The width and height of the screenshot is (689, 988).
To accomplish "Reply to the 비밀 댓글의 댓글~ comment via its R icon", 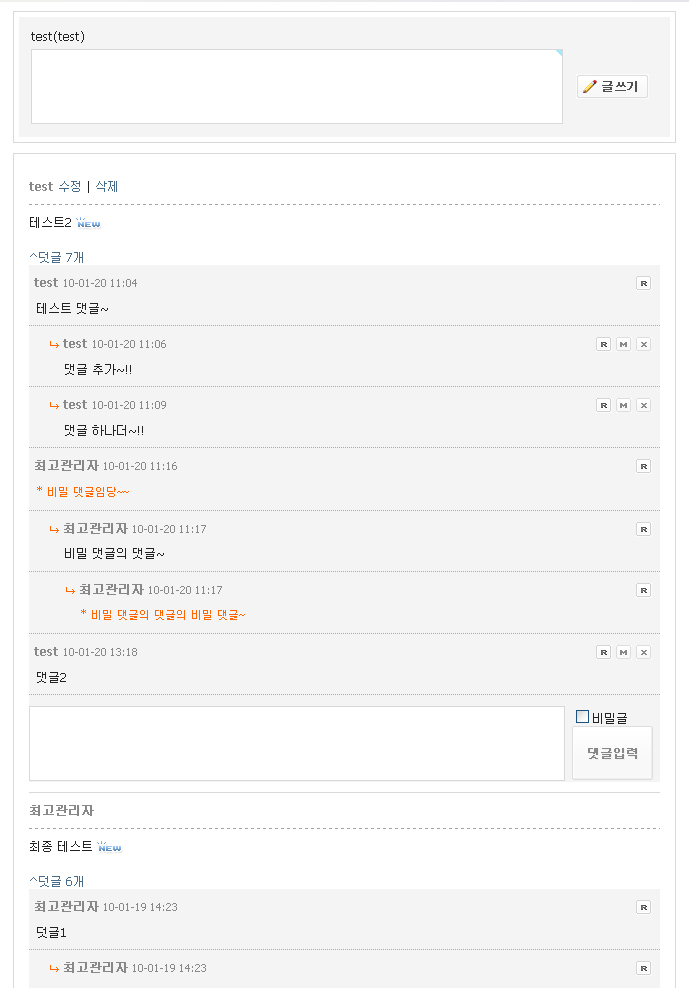I will (x=643, y=529).
